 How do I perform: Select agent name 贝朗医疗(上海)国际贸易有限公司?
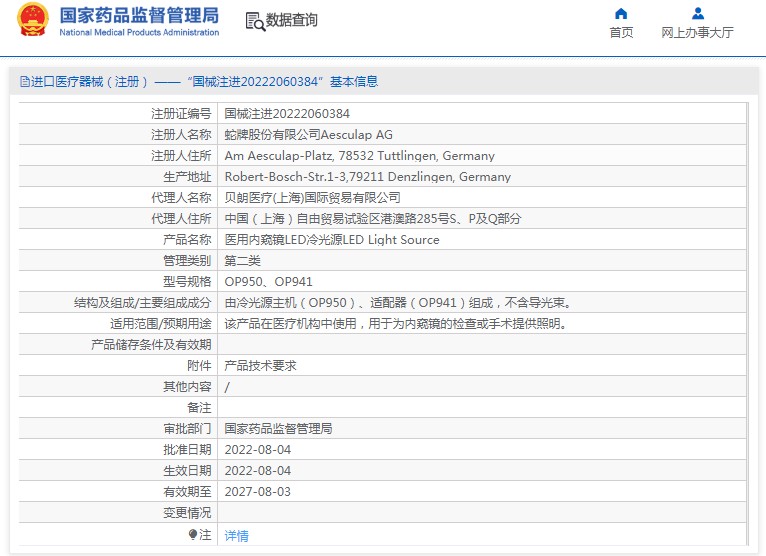coord(313,197)
